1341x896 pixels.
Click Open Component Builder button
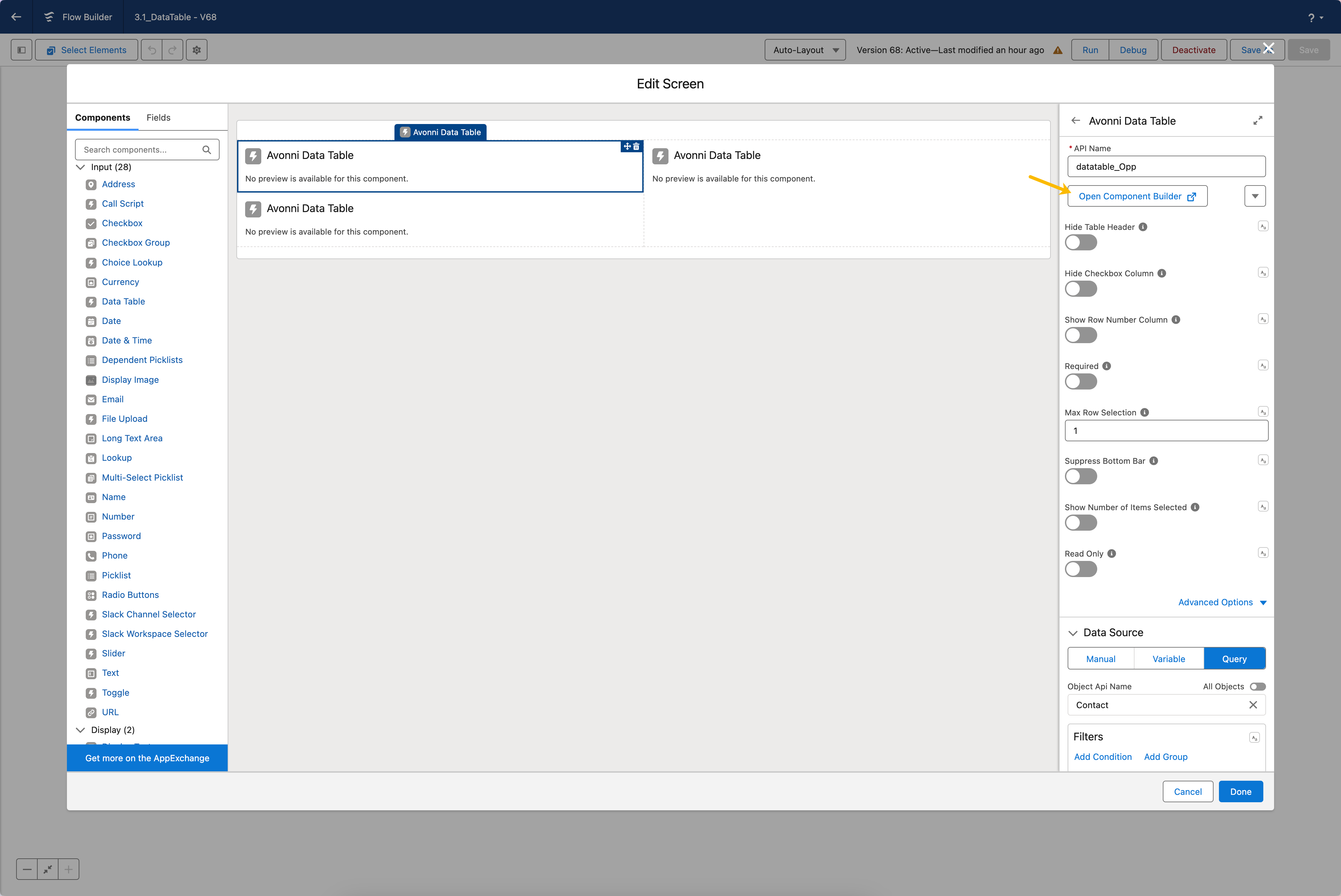pyautogui.click(x=1137, y=196)
